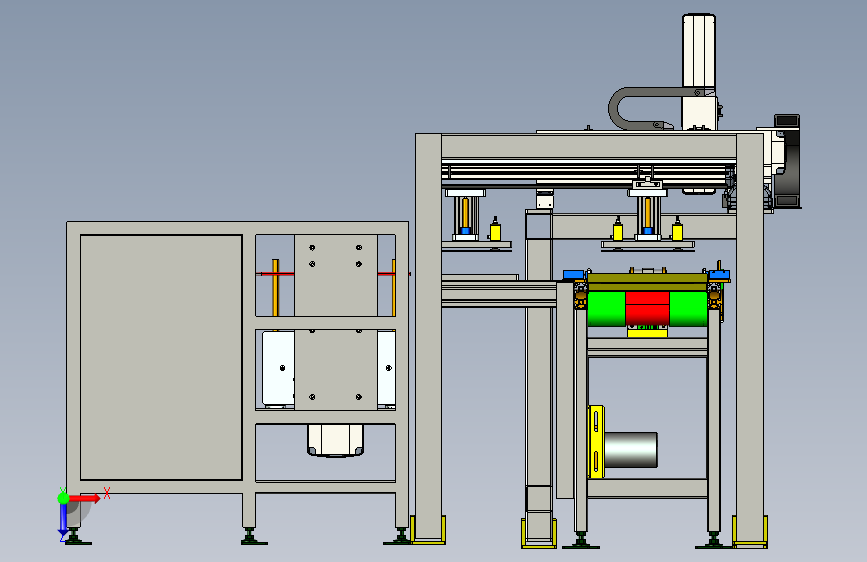Image resolution: width=867 pixels, height=562 pixels.
Task: Select the lower screw plate in the cabinet
Action: tap(336, 370)
